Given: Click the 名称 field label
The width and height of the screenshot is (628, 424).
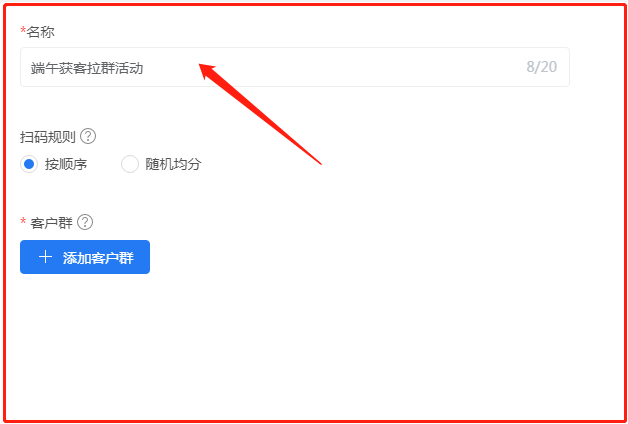Looking at the screenshot, I should pyautogui.click(x=40, y=32).
